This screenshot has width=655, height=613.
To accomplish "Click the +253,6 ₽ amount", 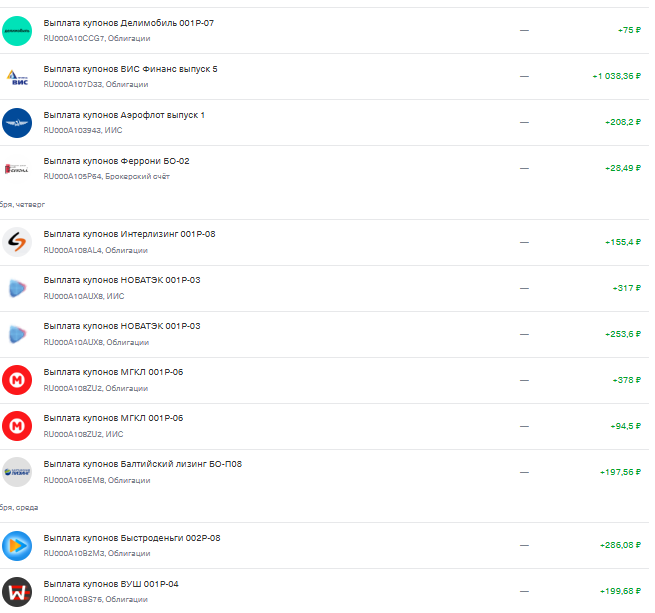I will point(623,334).
